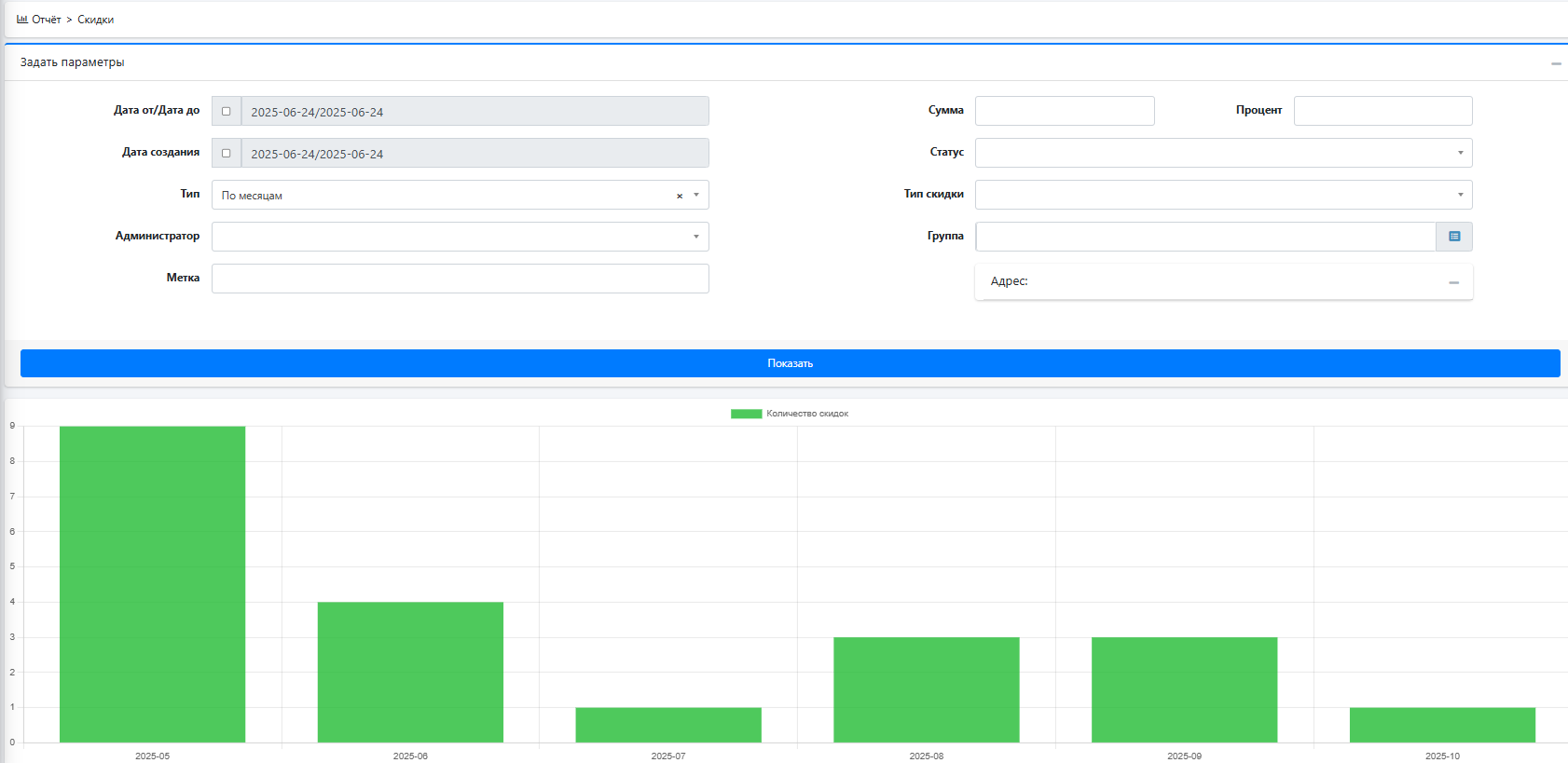This screenshot has width=1568, height=763.
Task: Click the 2025-10 chart bar
Action: click(1442, 725)
